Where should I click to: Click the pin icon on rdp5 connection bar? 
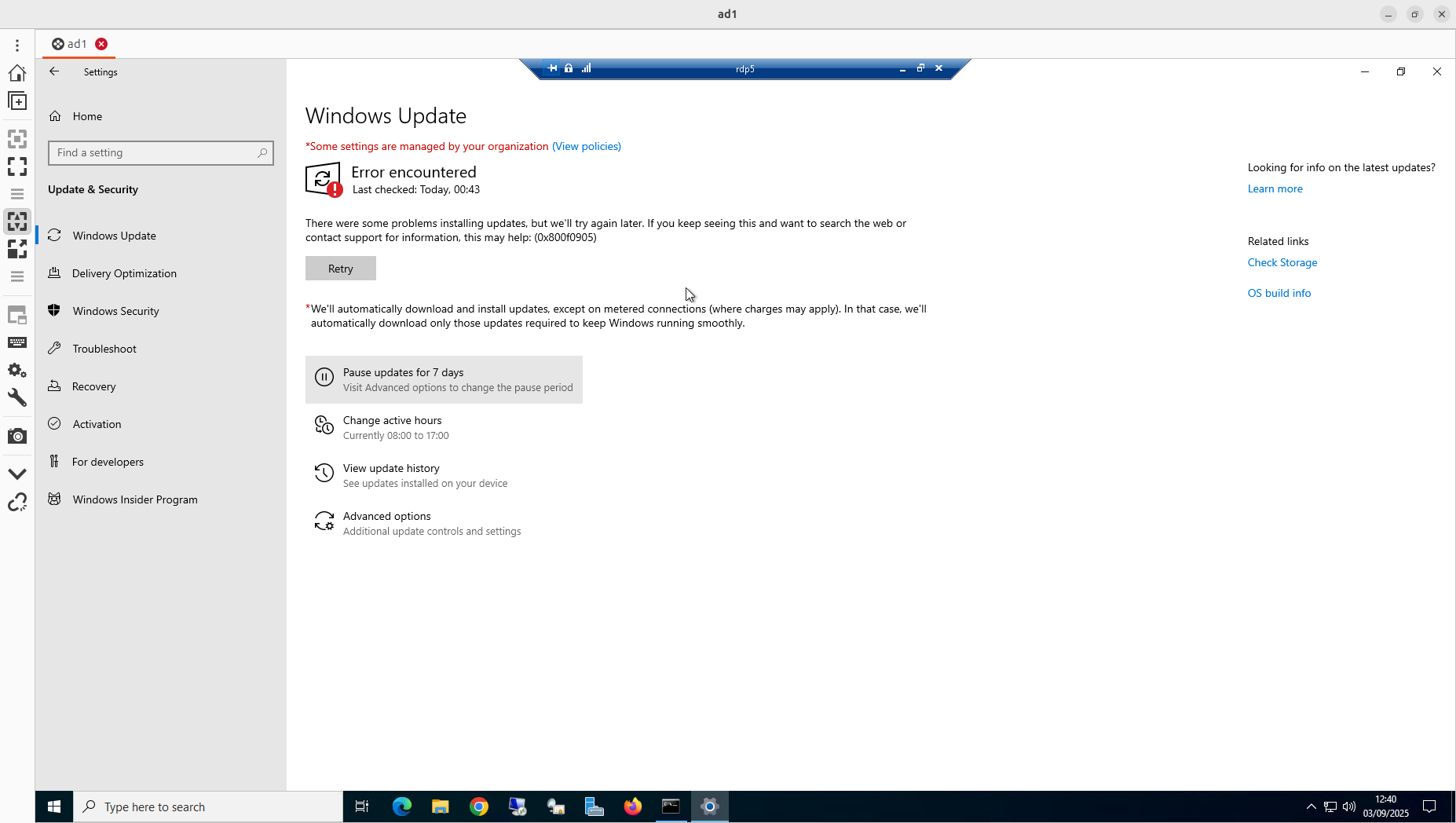(x=553, y=68)
